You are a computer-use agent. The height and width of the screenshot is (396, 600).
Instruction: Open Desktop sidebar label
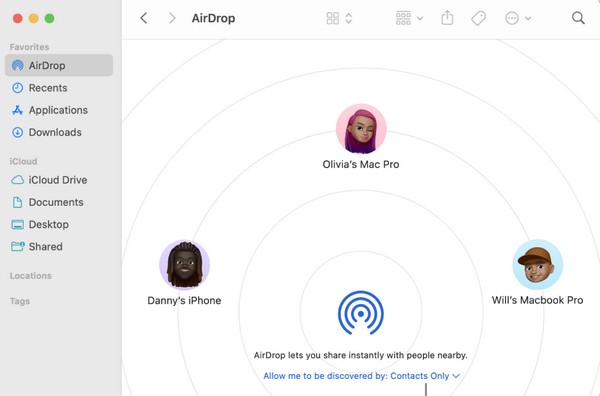click(x=49, y=225)
